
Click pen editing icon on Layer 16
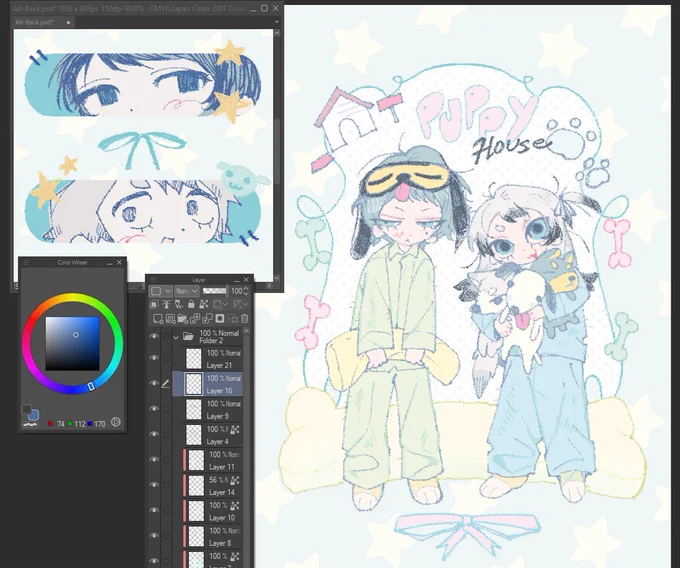pos(166,384)
